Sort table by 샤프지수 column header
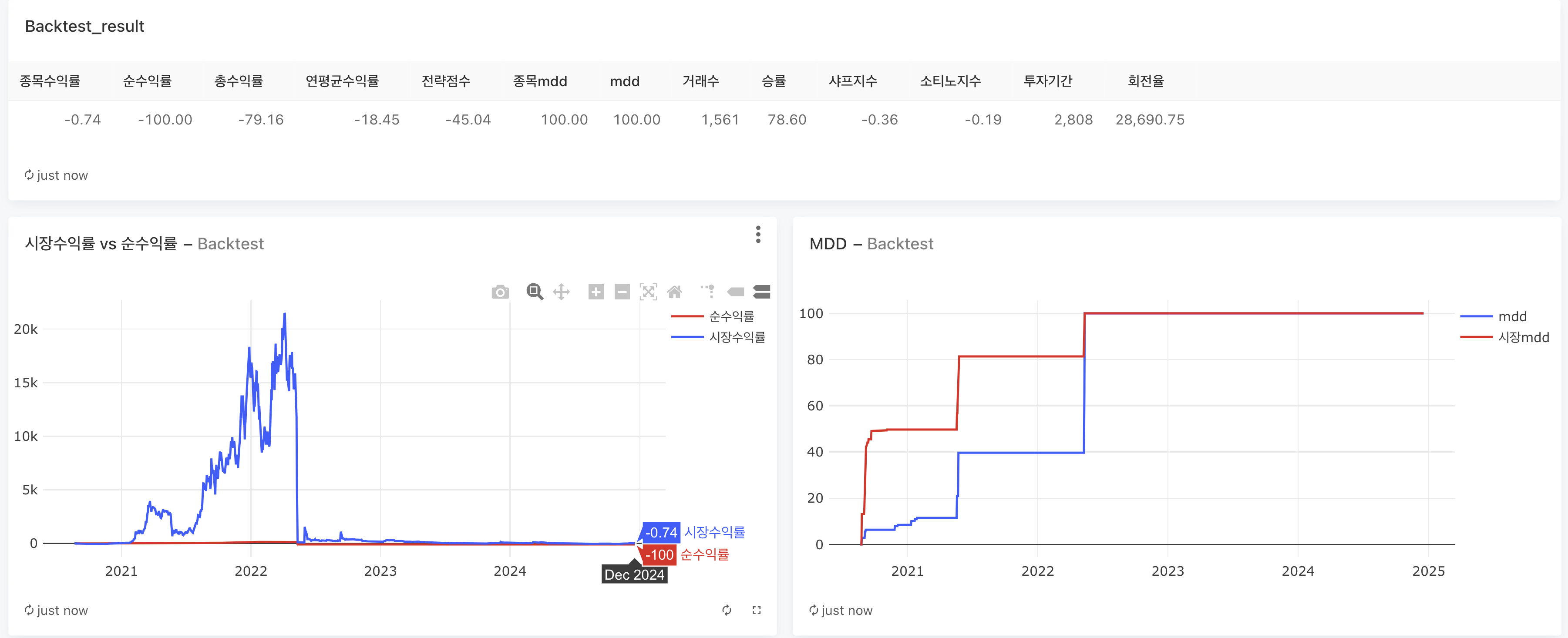The width and height of the screenshot is (1568, 638). 853,81
